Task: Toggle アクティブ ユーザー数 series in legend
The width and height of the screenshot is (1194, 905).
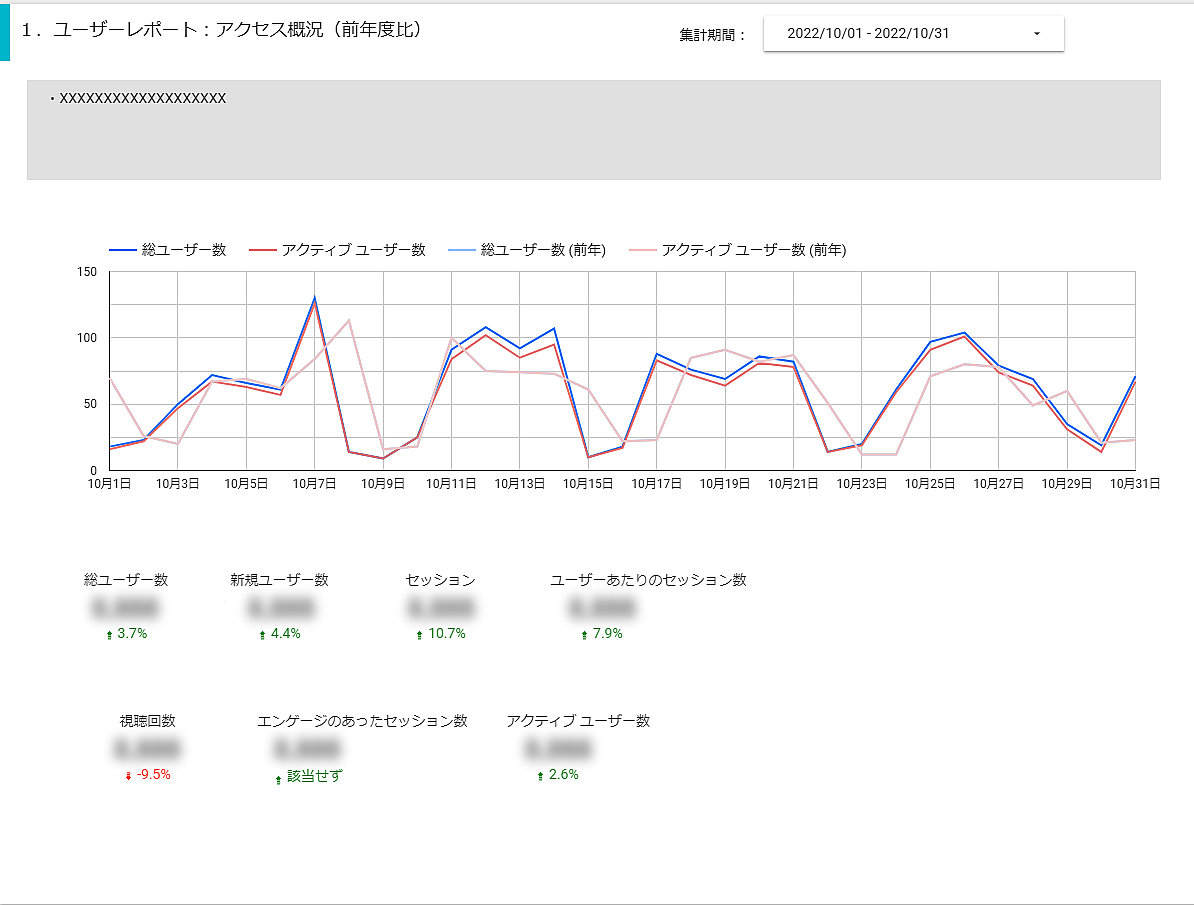Action: (338, 250)
